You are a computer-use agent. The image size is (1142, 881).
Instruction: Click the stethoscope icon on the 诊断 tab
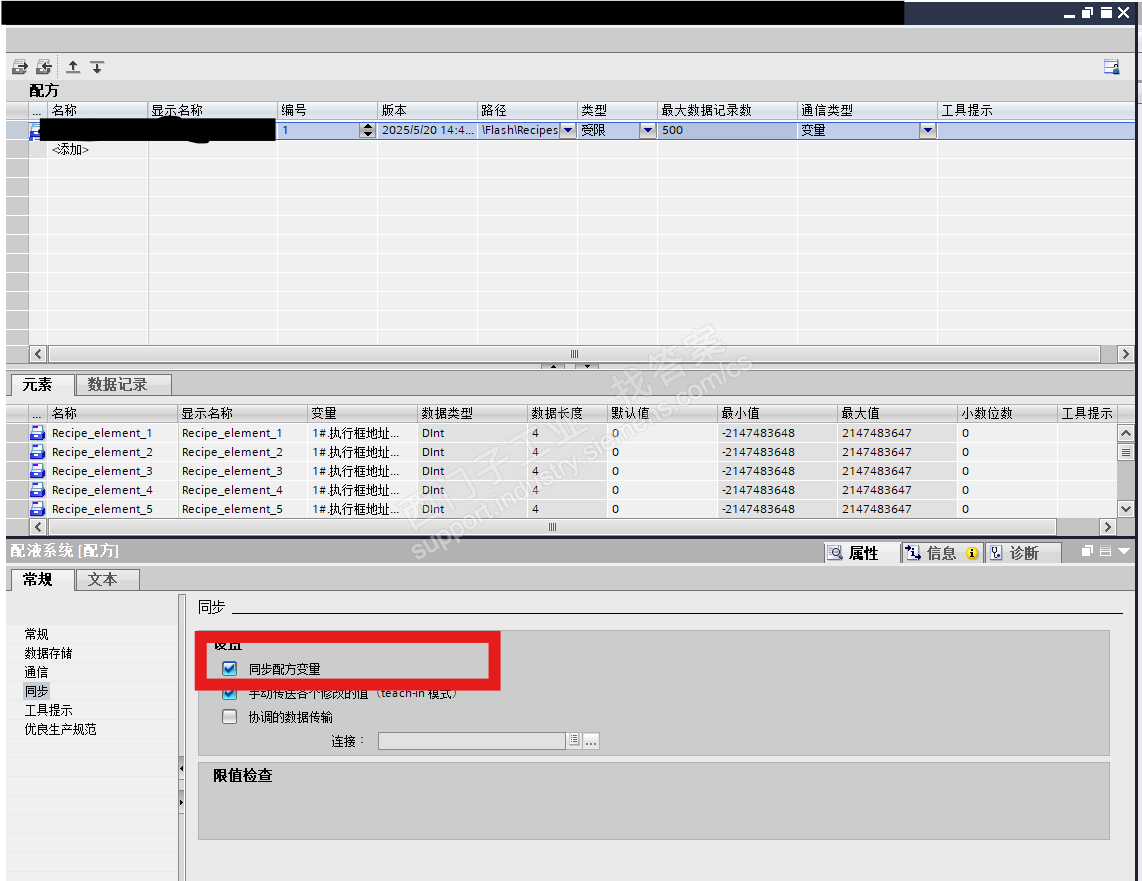pos(996,553)
